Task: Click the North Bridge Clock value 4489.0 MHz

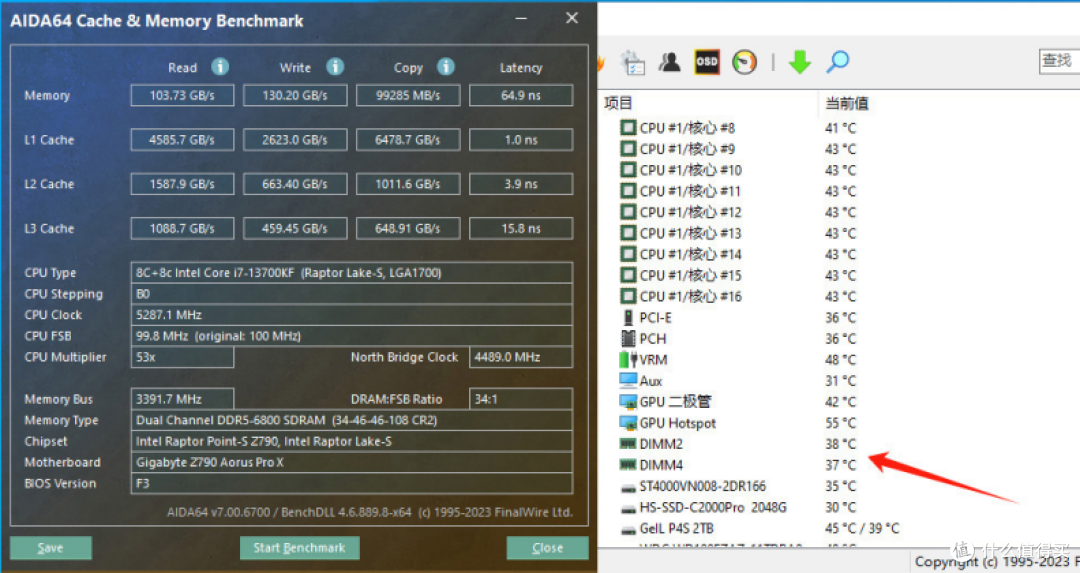Action: pos(521,357)
